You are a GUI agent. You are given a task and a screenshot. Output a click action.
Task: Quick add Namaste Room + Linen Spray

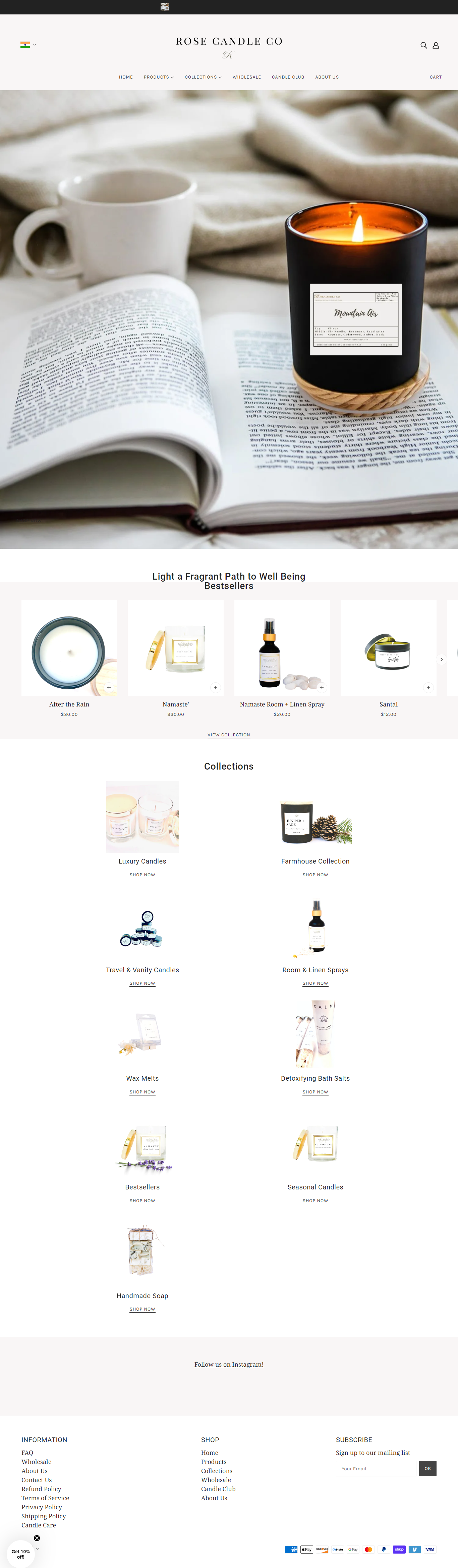(322, 687)
